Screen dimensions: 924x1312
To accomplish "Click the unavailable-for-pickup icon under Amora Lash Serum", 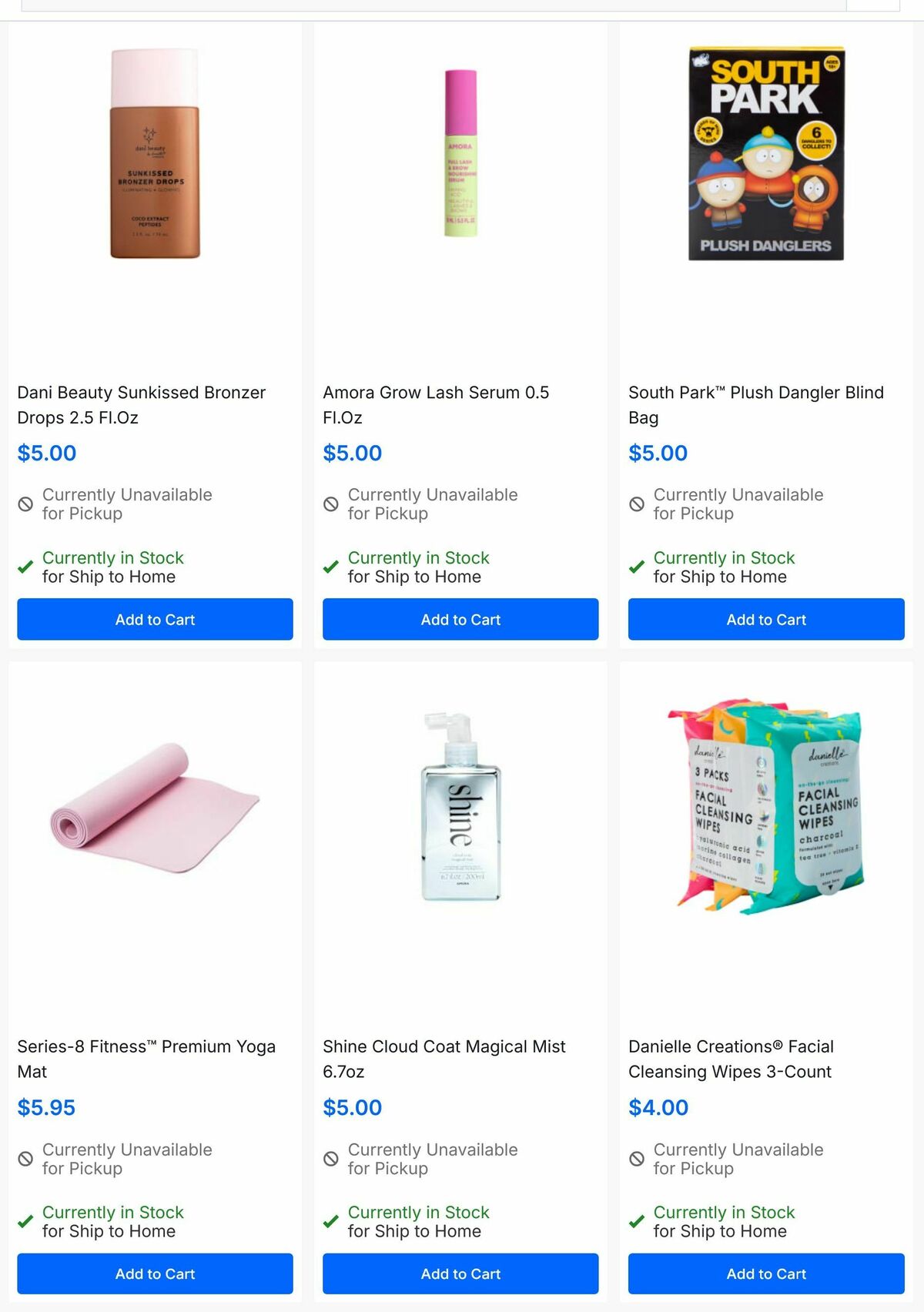I will pos(331,502).
